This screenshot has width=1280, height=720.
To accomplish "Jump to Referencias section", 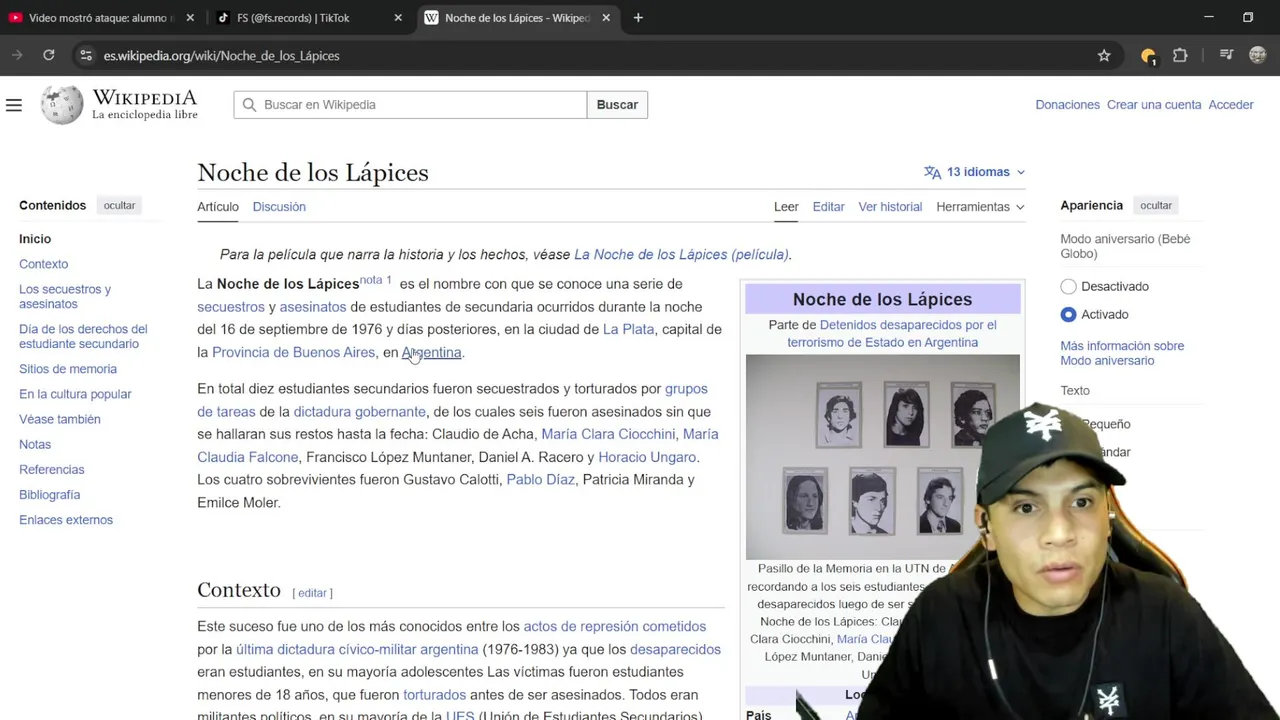I will pos(51,469).
